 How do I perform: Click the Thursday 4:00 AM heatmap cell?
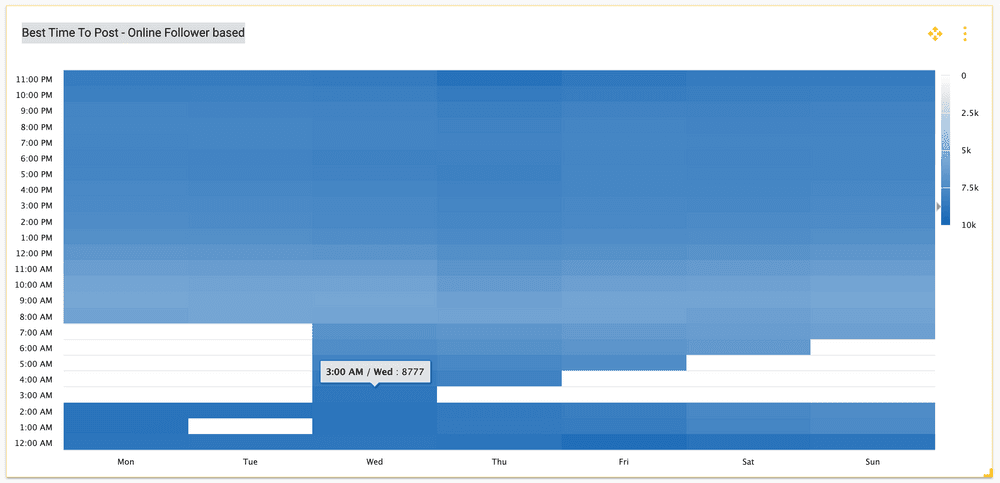tap(499, 379)
